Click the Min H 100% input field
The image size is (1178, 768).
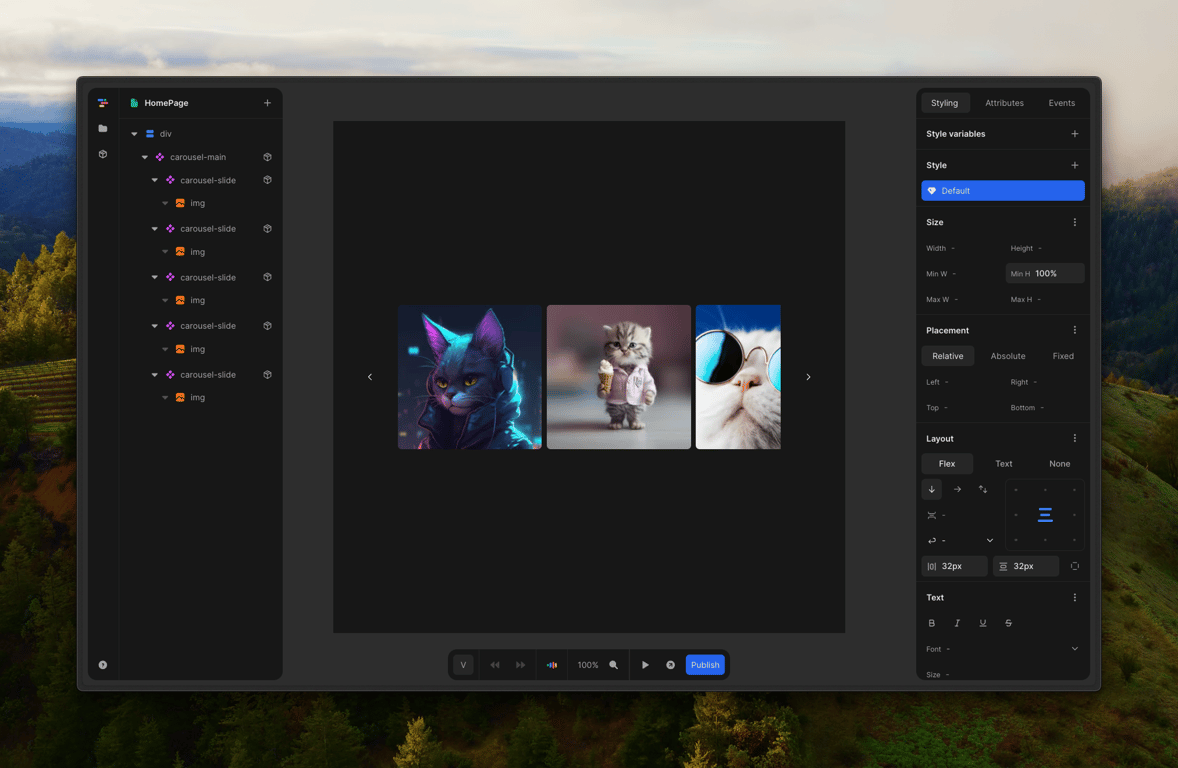pyautogui.click(x=1045, y=273)
